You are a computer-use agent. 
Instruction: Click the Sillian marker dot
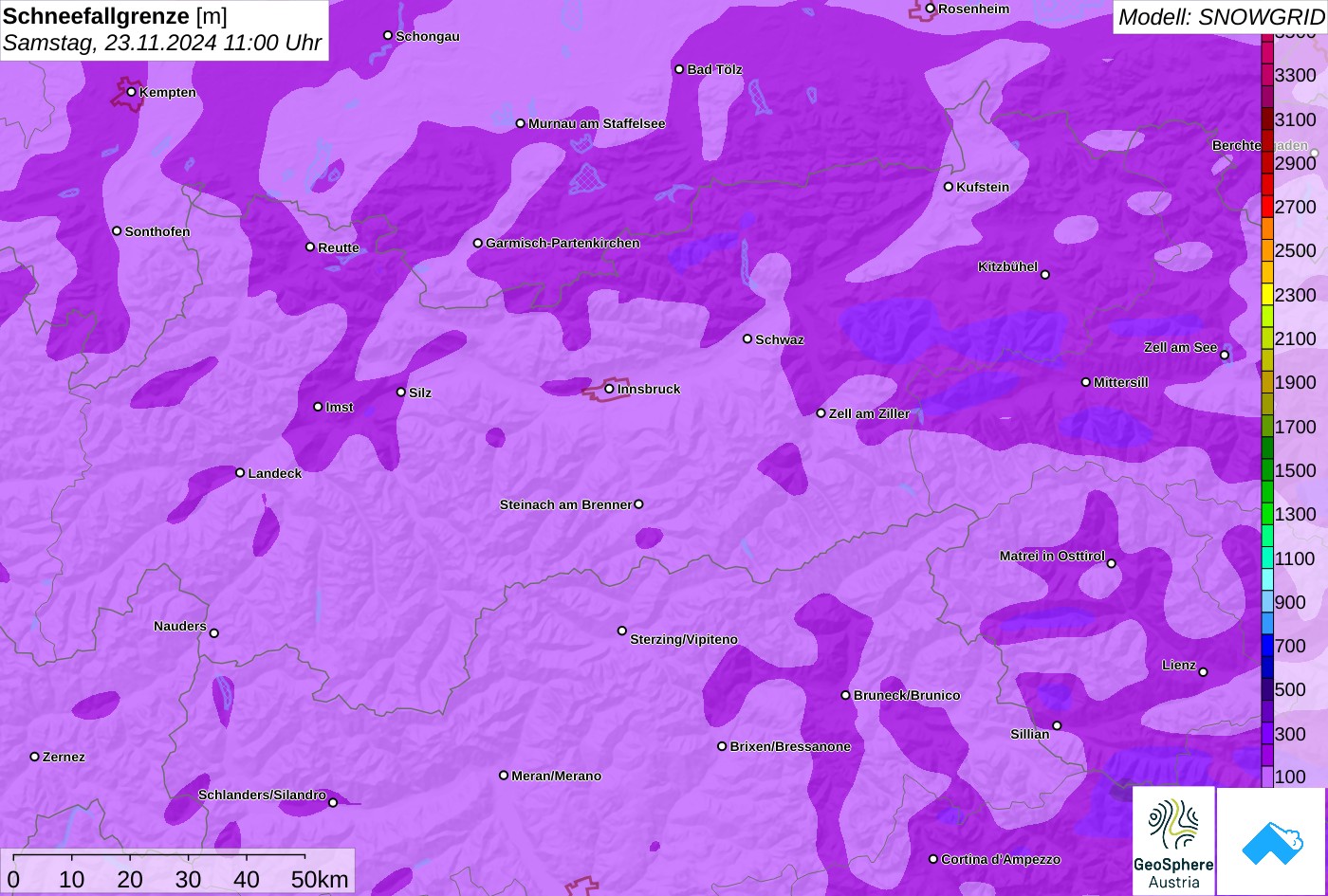(x=1057, y=726)
